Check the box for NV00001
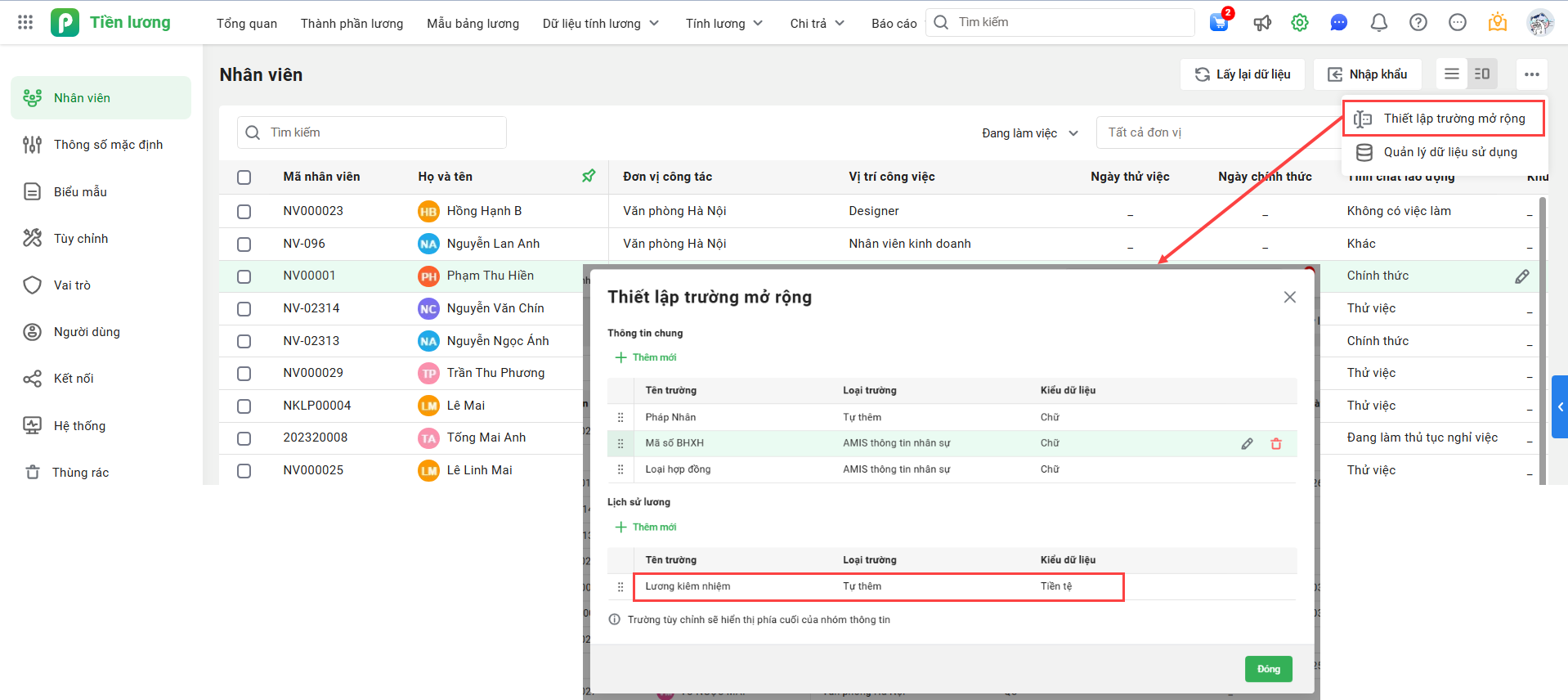Screen dimensions: 1568x700 (244, 276)
